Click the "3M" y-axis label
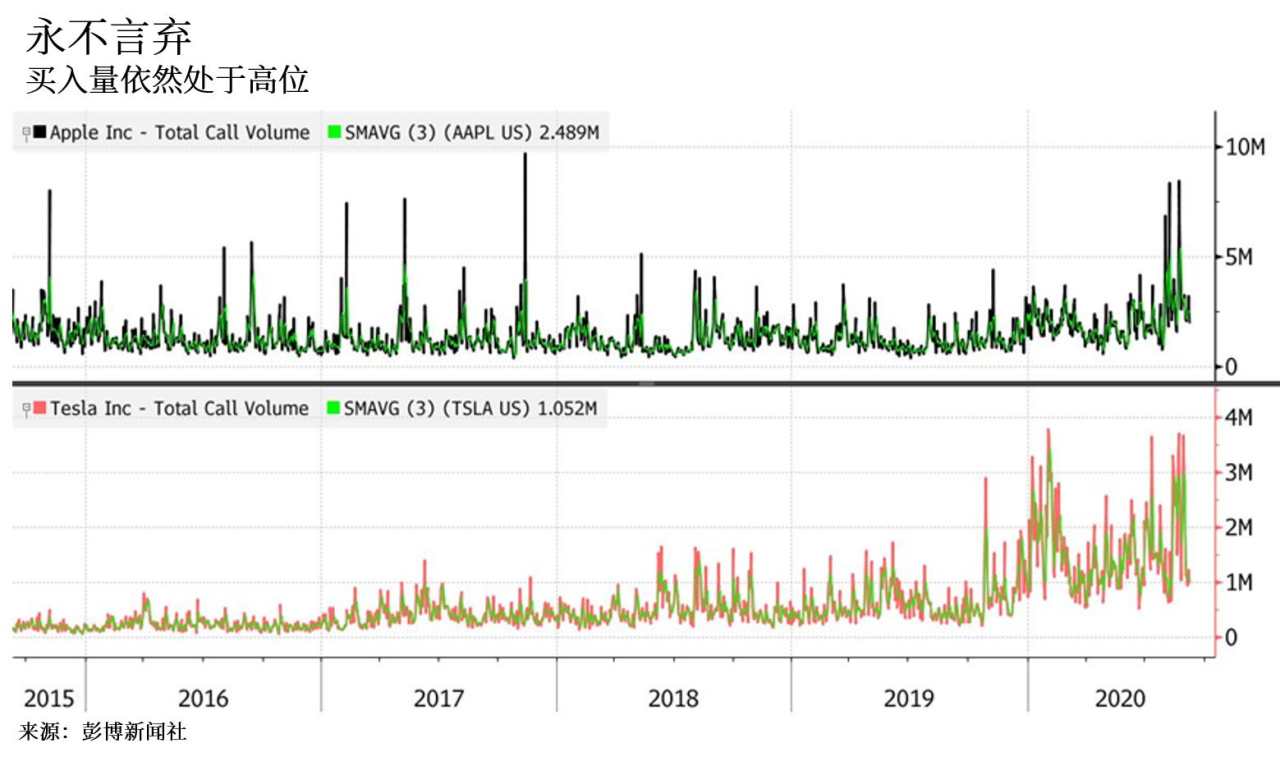Viewport: 1280px width, 757px height. pyautogui.click(x=1240, y=472)
